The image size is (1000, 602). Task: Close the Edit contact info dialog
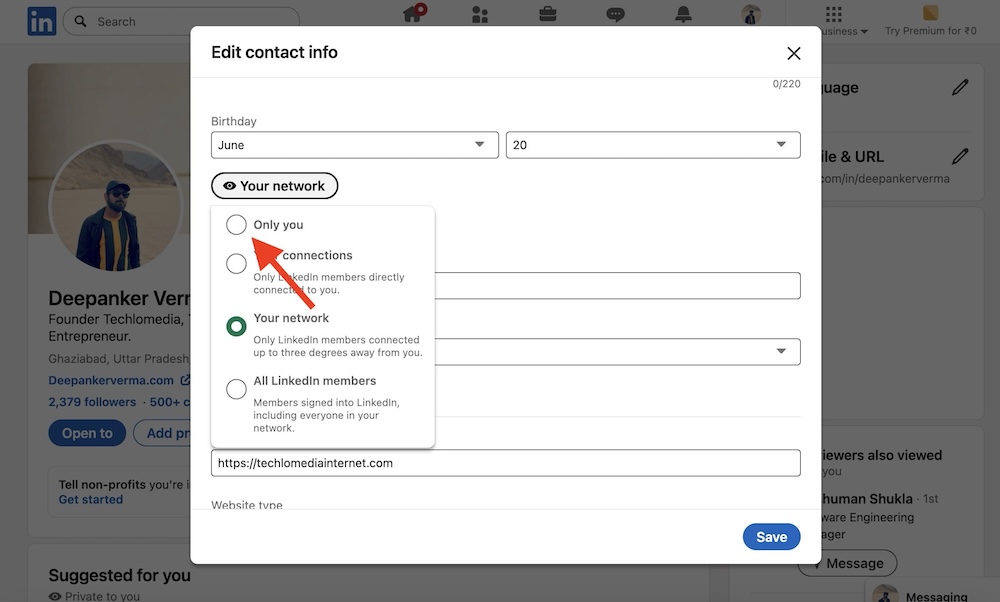click(793, 53)
